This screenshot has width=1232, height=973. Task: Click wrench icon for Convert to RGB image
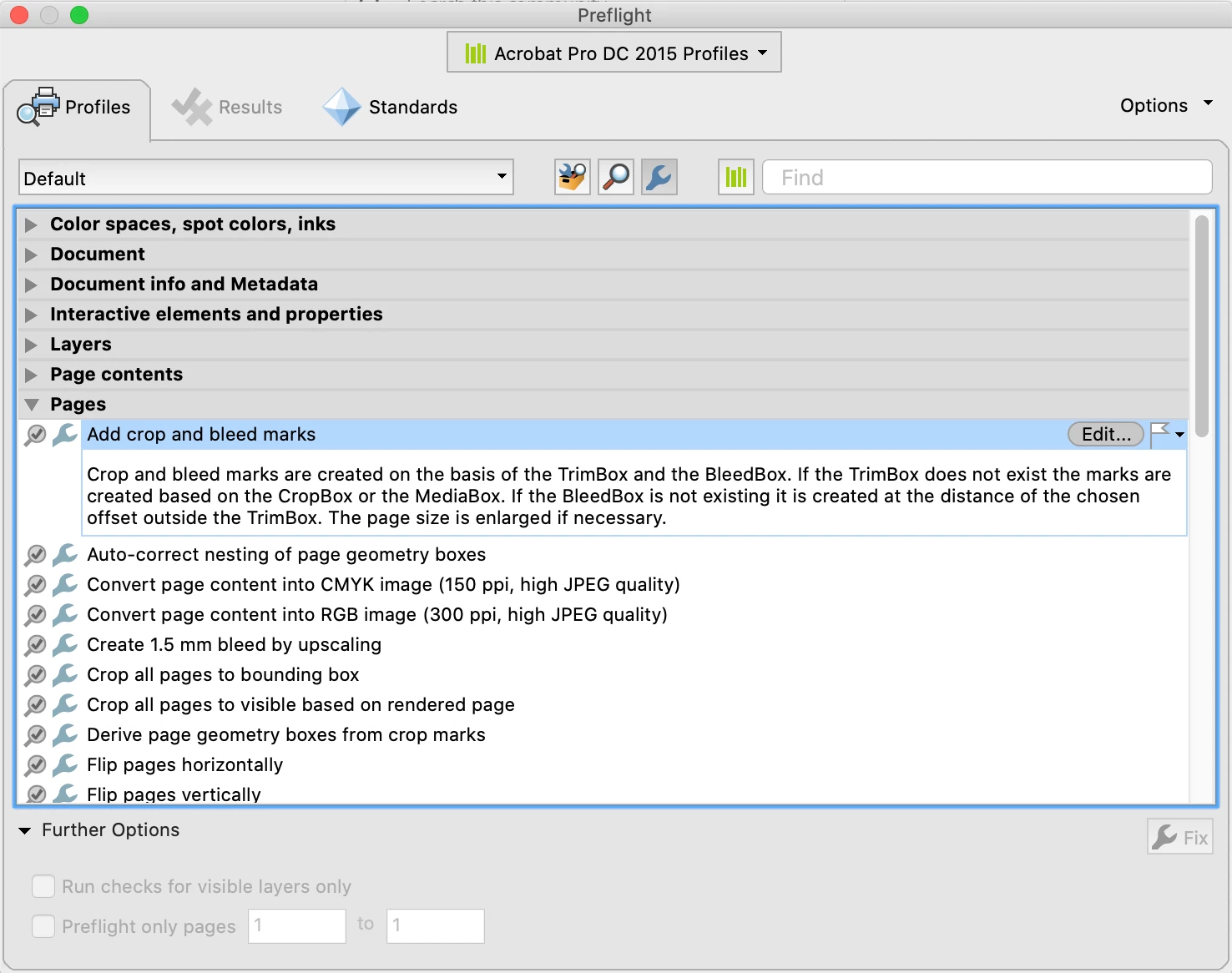[x=65, y=614]
